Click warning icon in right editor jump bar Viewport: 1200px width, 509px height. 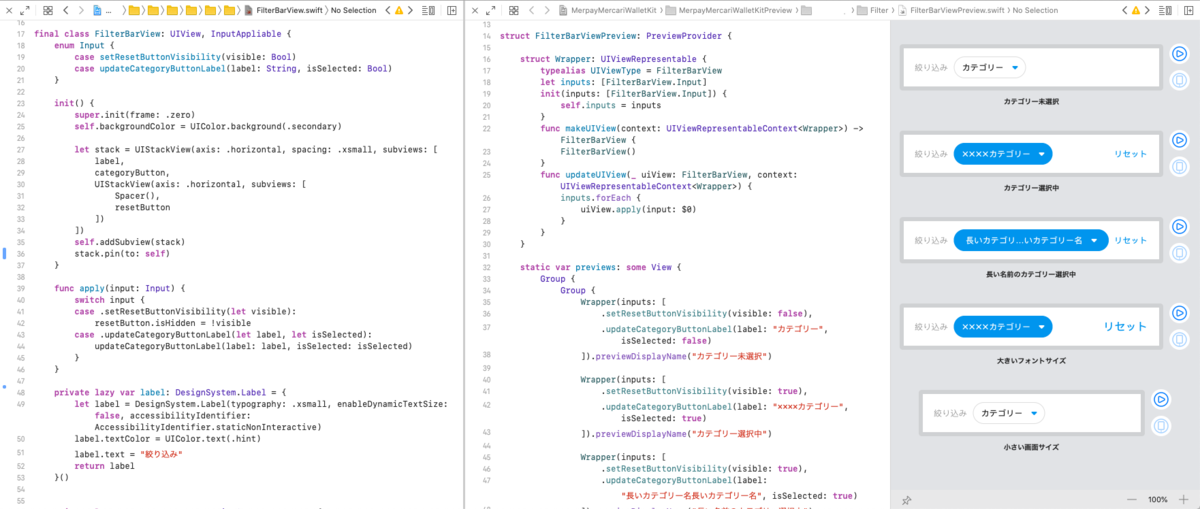(x=1135, y=9)
